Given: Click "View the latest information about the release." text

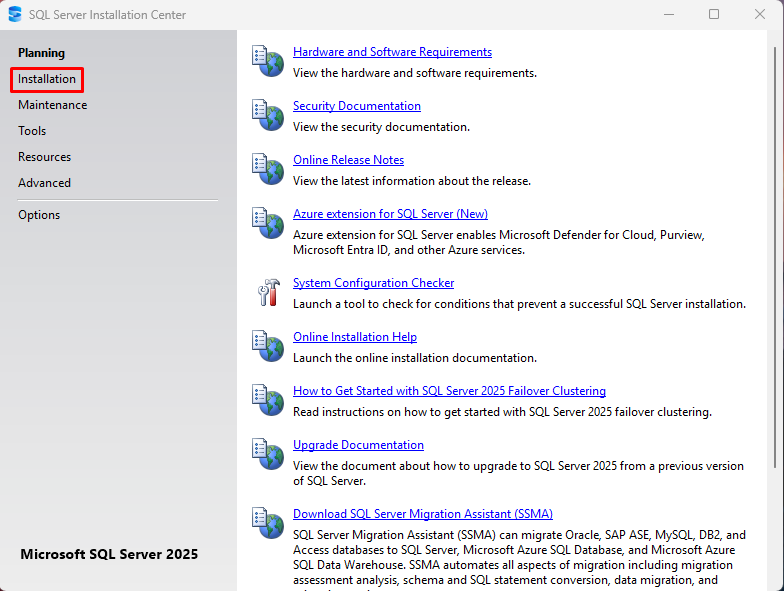Looking at the screenshot, I should 412,181.
